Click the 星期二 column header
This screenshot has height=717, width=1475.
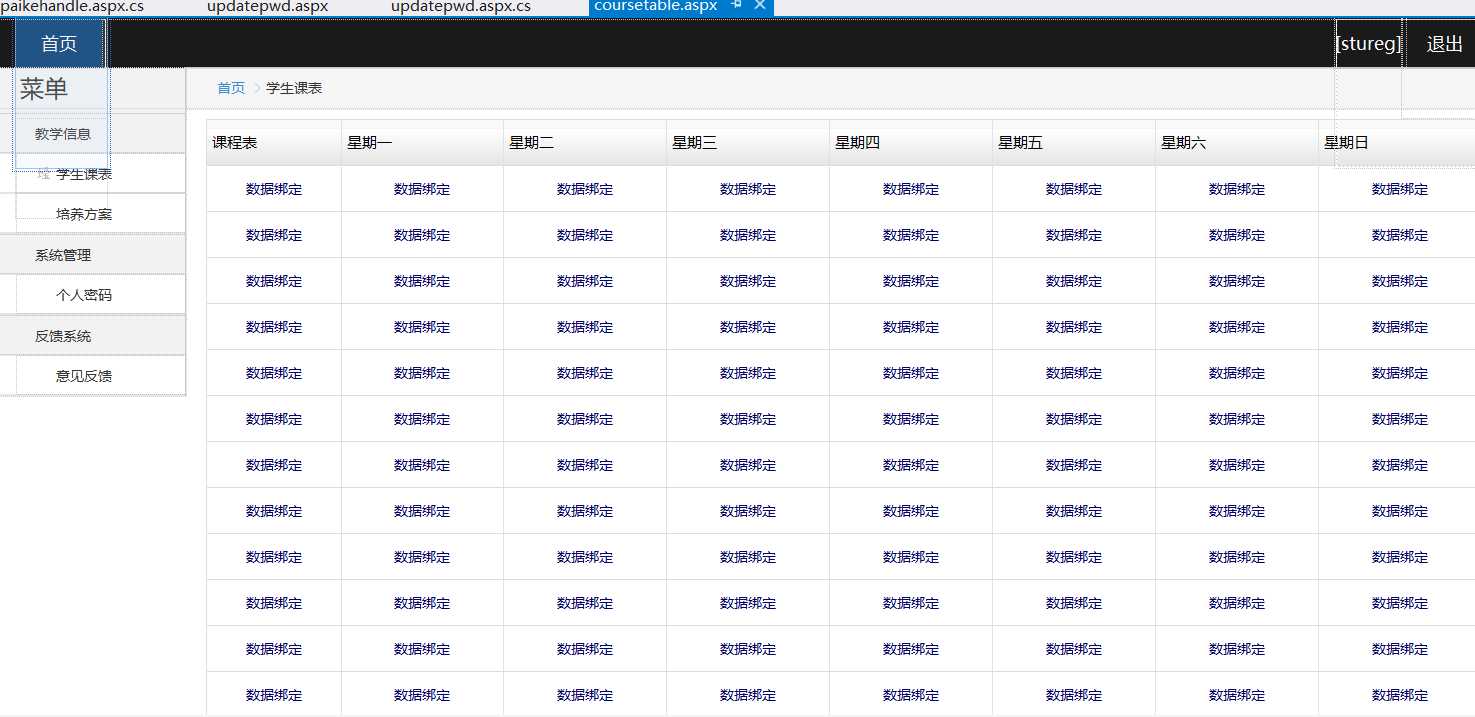(585, 143)
